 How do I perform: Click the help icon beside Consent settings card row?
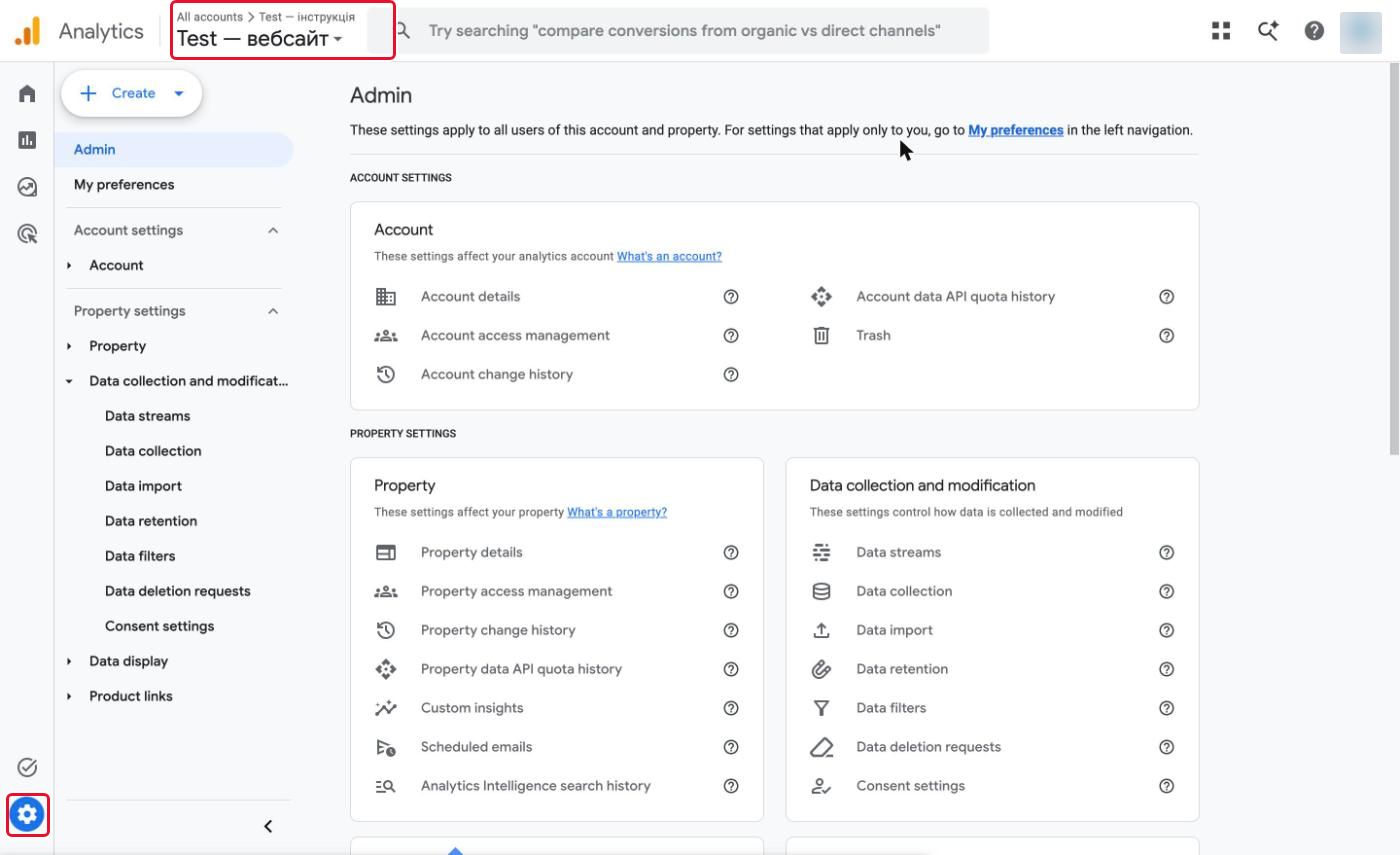coord(1166,787)
